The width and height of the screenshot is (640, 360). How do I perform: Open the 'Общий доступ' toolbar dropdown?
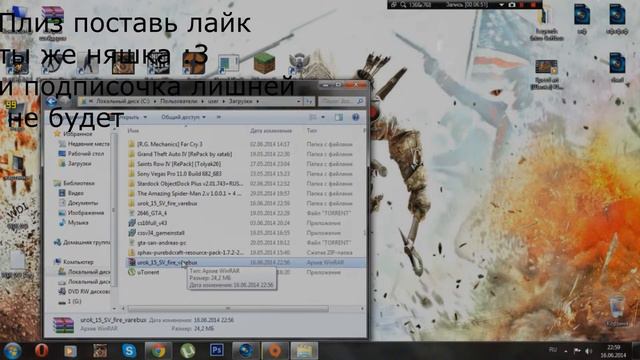(183, 117)
